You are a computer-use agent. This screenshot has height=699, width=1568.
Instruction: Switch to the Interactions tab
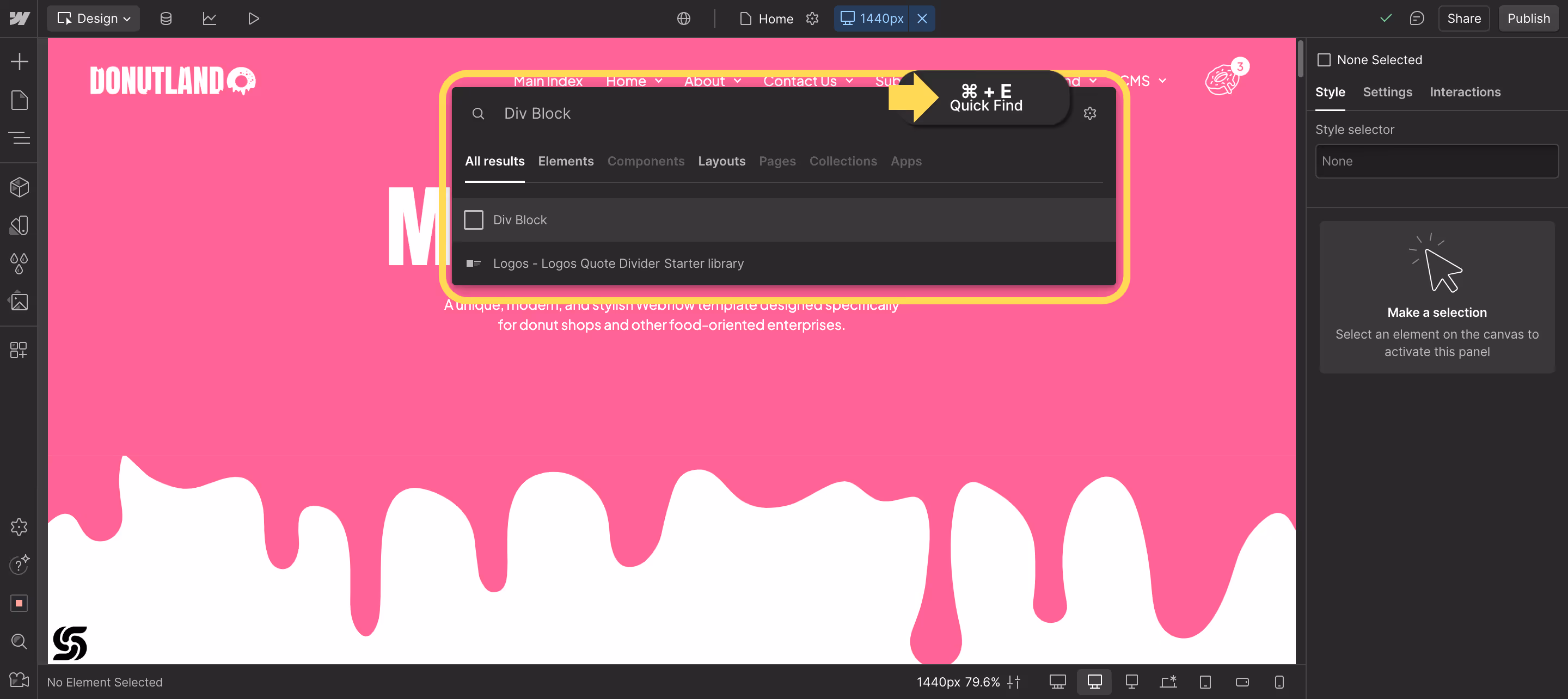(1465, 92)
